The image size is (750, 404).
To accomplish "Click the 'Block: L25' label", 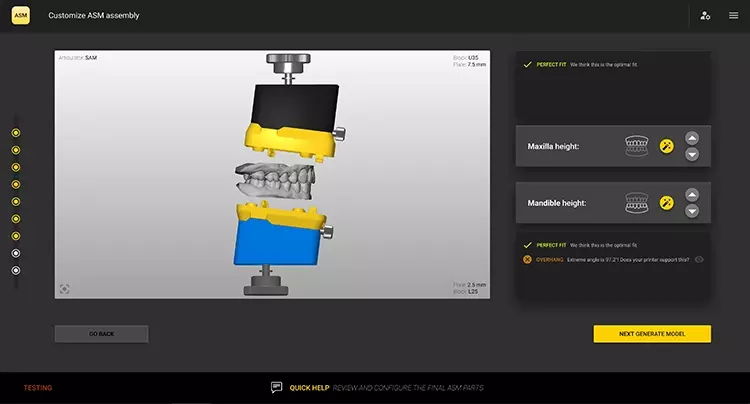I will pos(465,292).
